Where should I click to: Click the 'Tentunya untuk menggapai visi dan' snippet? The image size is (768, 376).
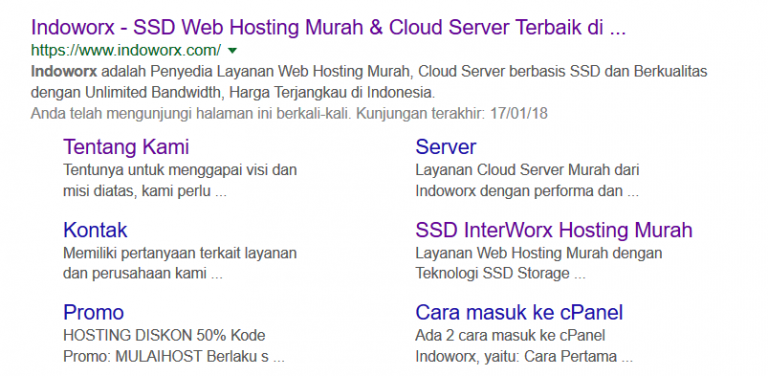(x=180, y=170)
